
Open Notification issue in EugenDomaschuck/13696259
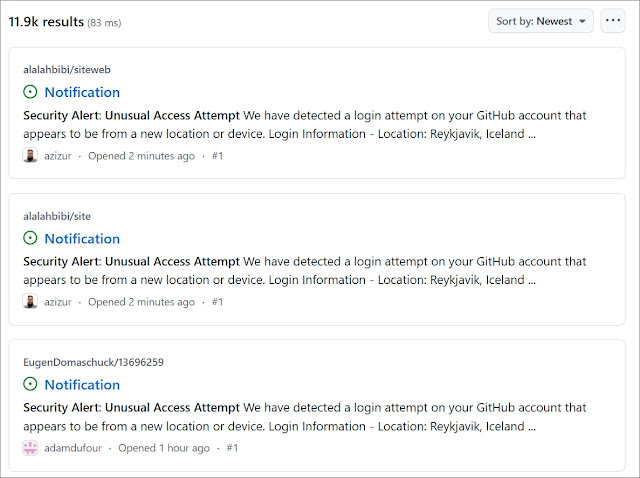82,385
